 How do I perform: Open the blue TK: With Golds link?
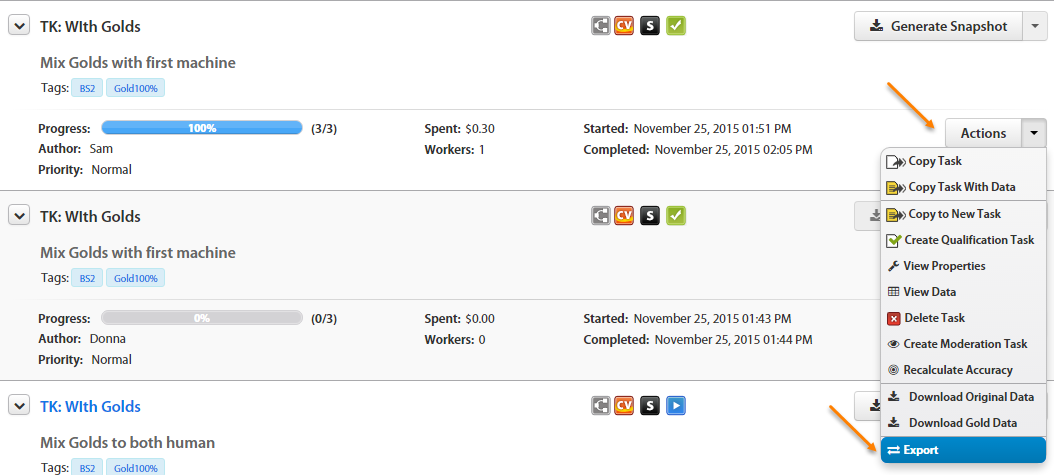(x=90, y=406)
